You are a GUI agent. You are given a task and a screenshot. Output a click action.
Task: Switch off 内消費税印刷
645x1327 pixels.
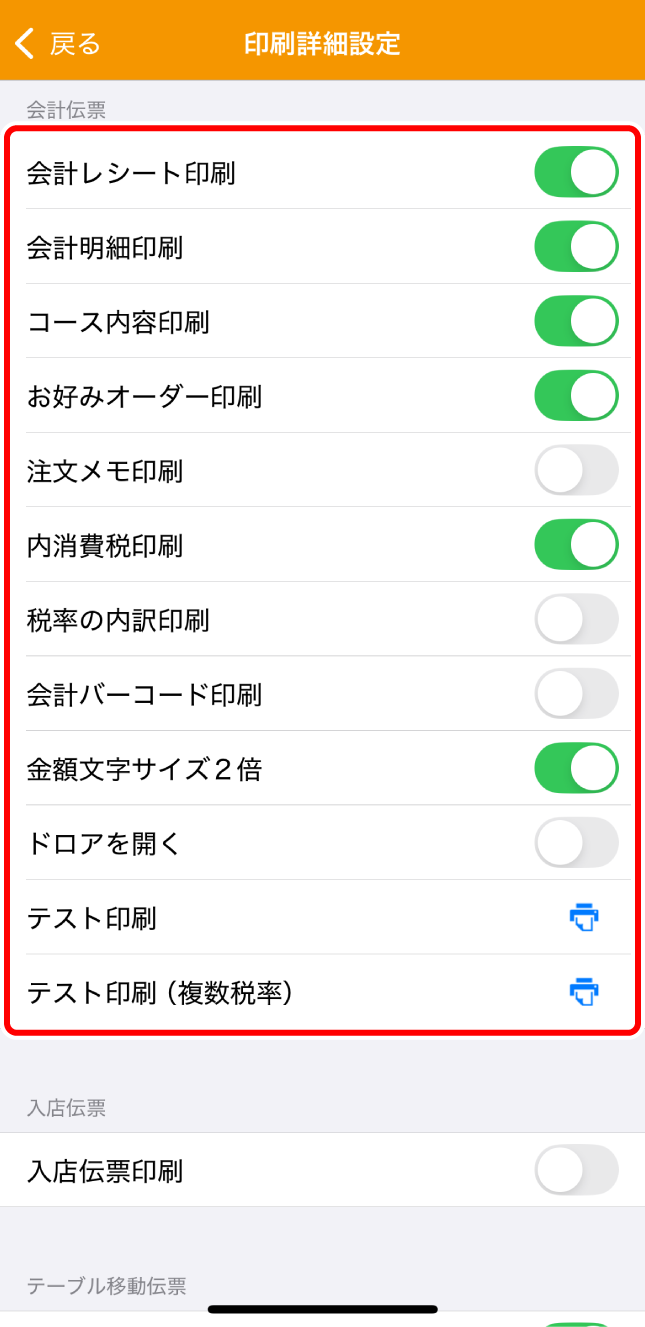point(576,544)
